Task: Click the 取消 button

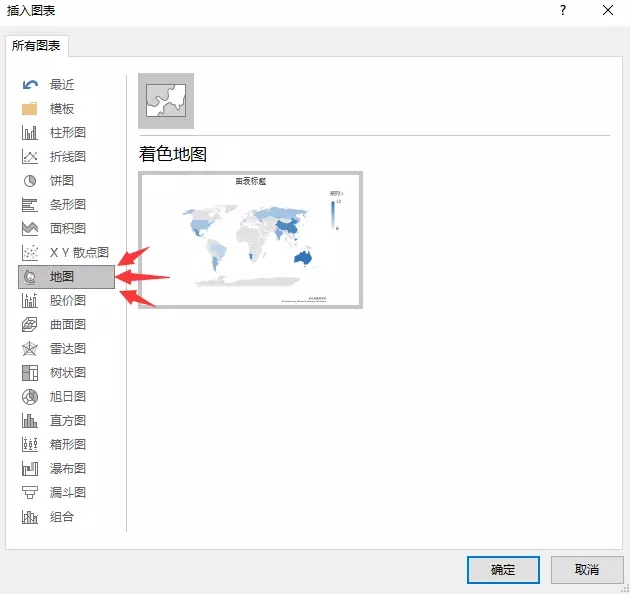Action: (587, 570)
